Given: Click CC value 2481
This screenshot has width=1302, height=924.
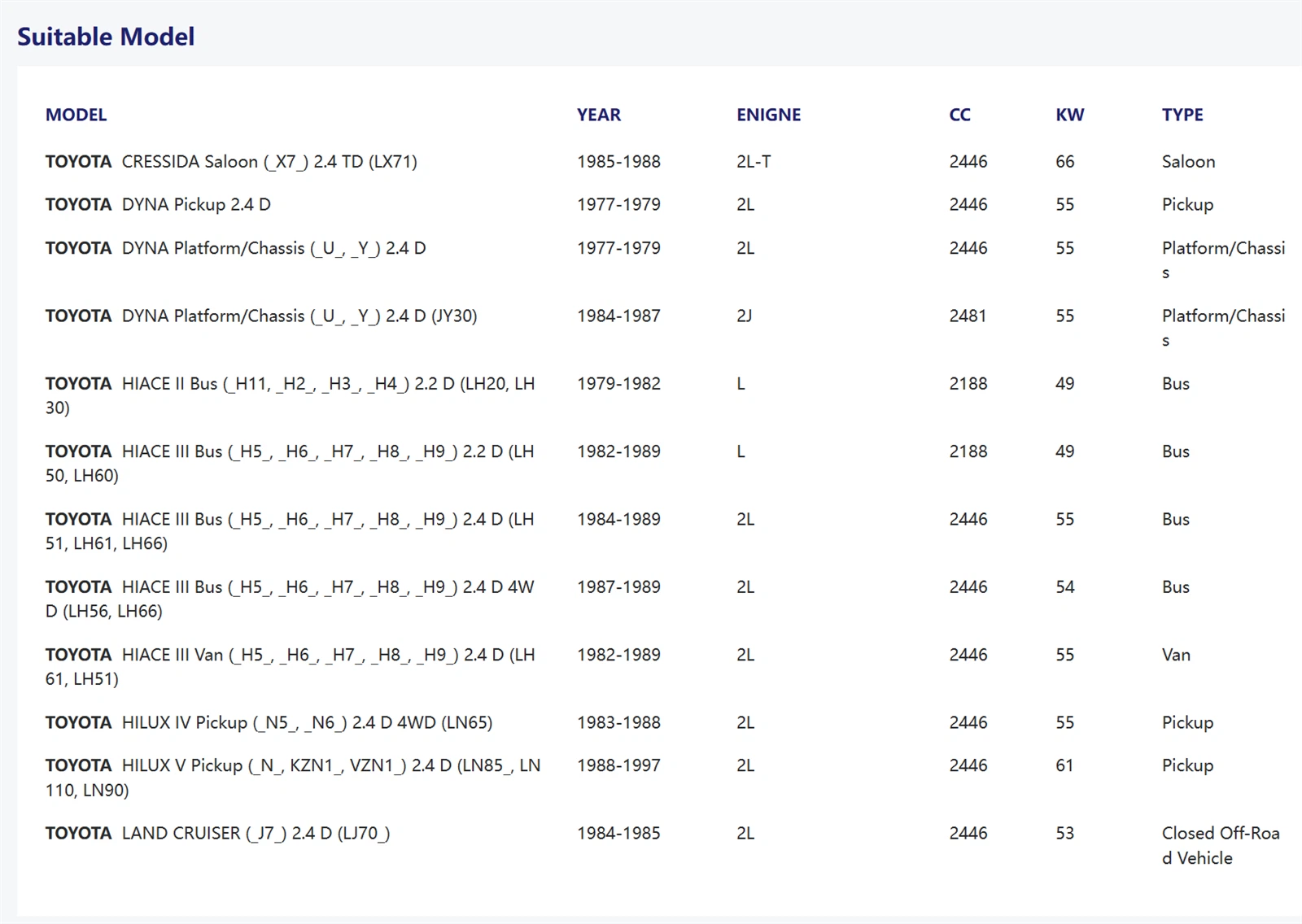Looking at the screenshot, I should pos(968,316).
